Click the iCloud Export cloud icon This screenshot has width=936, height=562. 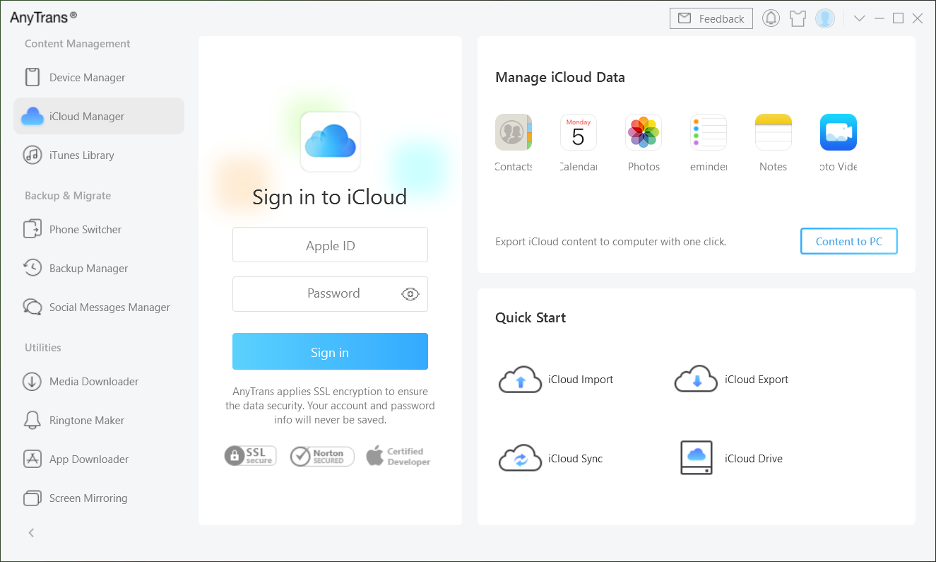point(696,379)
